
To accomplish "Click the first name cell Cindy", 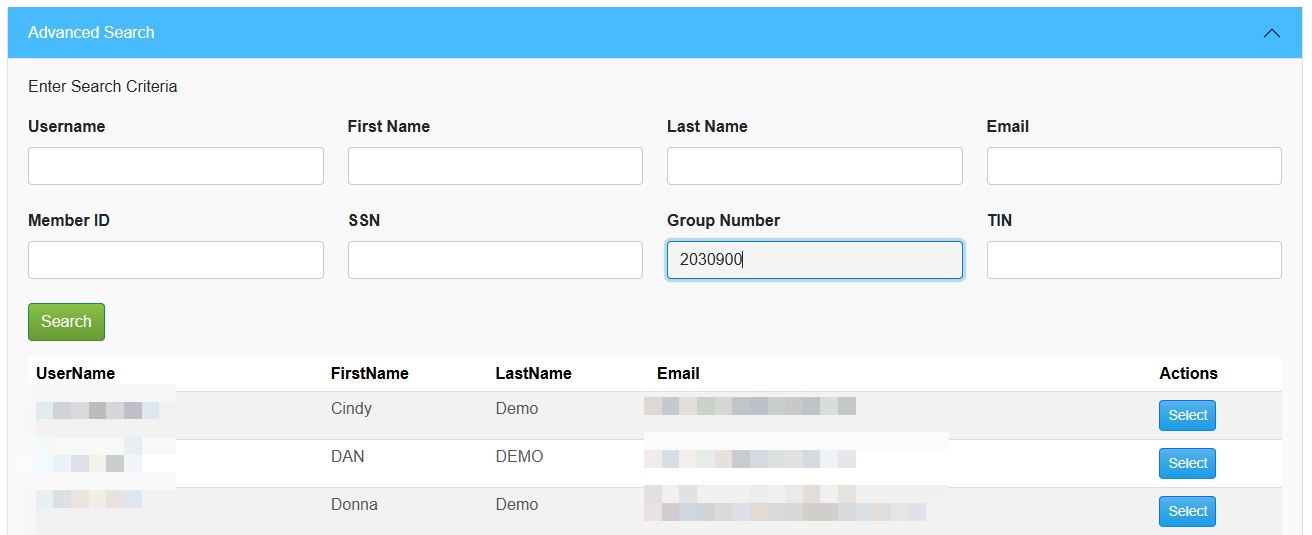I will click(x=351, y=408).
